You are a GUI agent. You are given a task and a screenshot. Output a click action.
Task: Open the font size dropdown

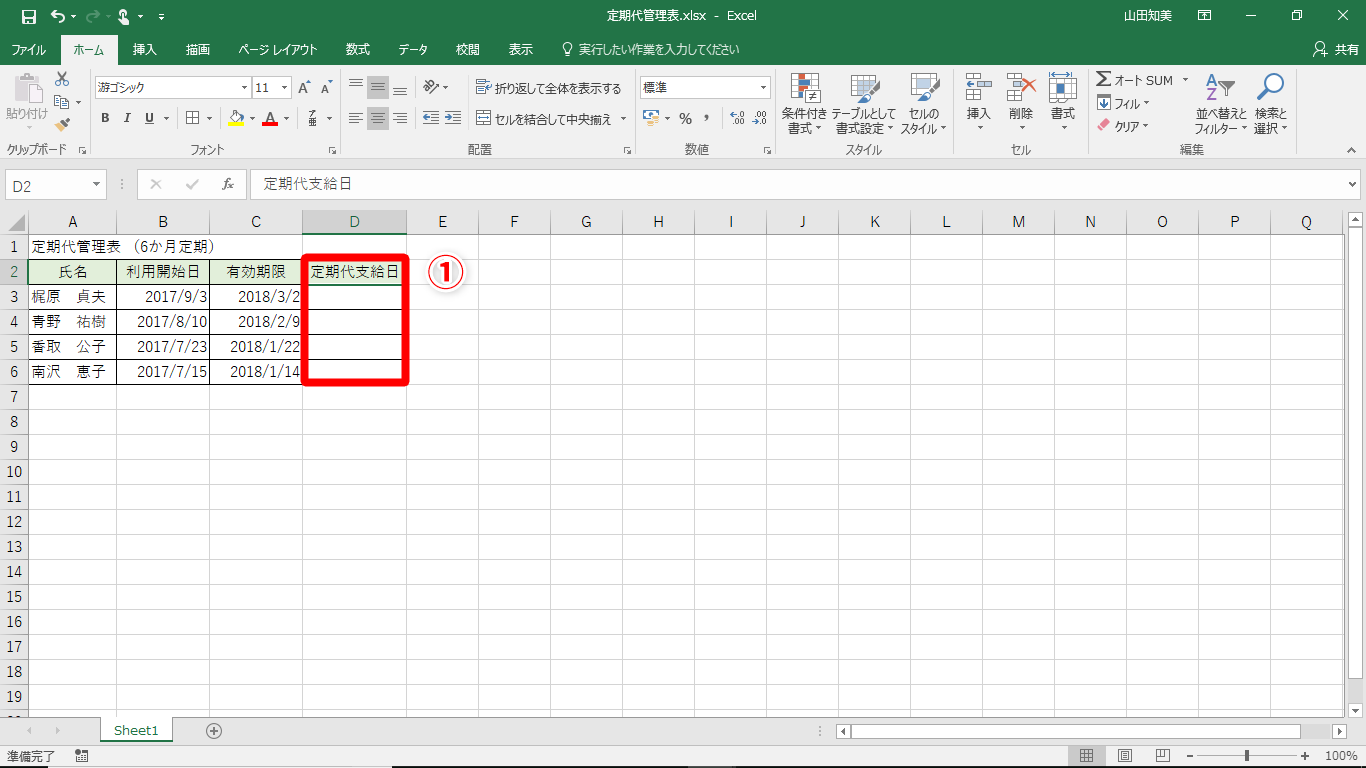click(284, 88)
